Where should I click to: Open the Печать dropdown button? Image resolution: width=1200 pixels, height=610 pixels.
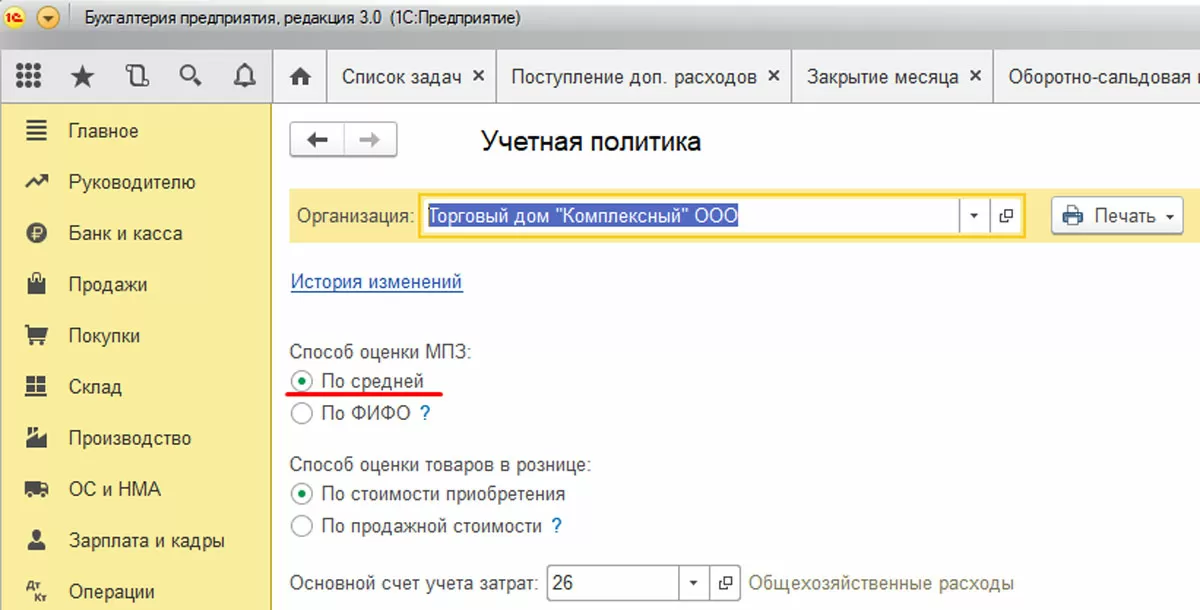pyautogui.click(x=1116, y=216)
